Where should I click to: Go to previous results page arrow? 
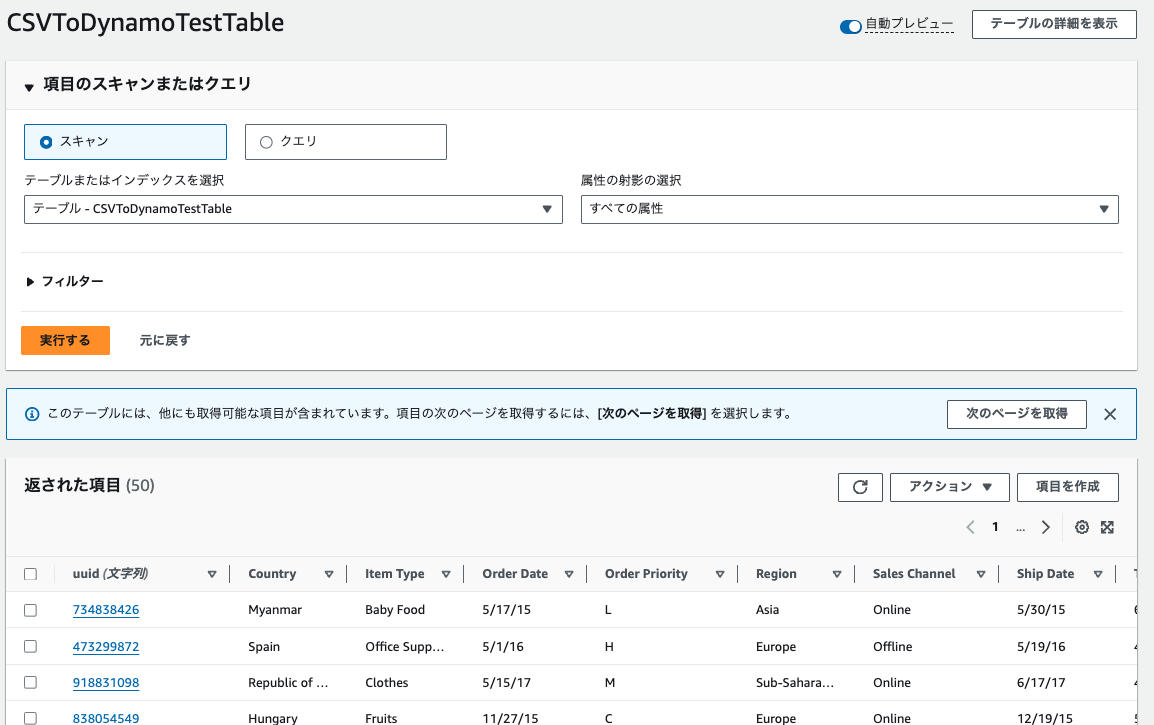tap(970, 528)
